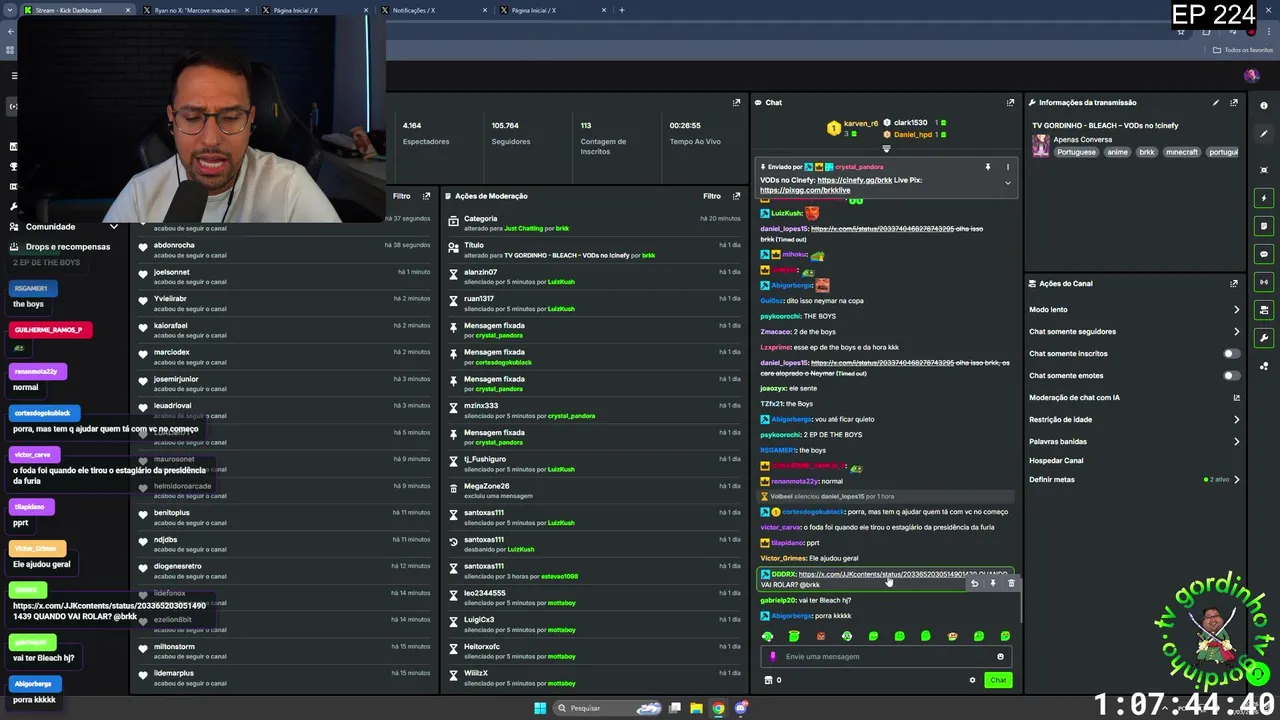Screen dimensions: 1280x720
Task: Unpin the pinned chat message
Action: pyautogui.click(x=987, y=167)
